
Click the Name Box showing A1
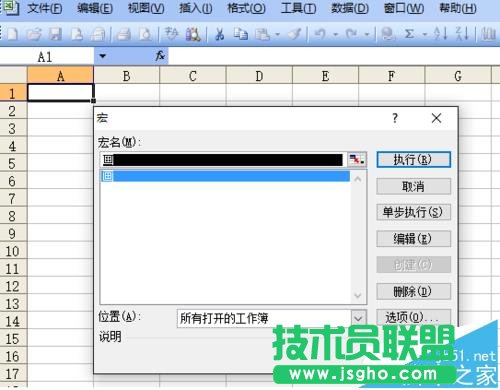click(47, 57)
